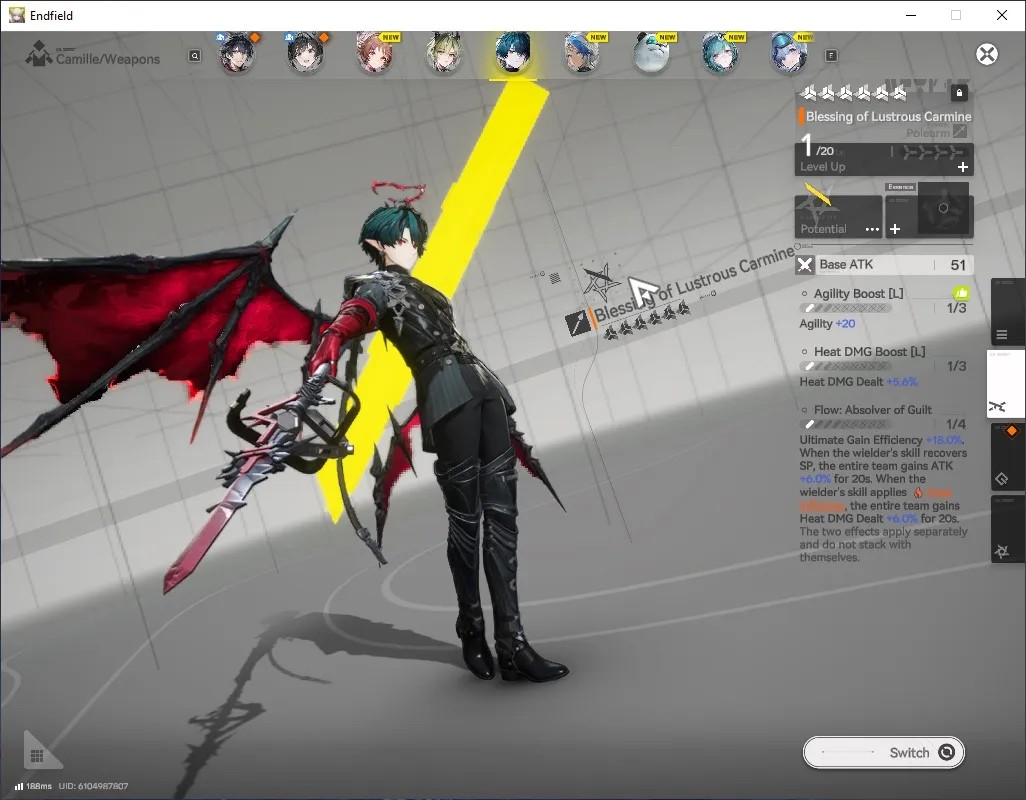Click the orange heat flame status icon
The height and width of the screenshot is (800, 1026).
pos(918,492)
